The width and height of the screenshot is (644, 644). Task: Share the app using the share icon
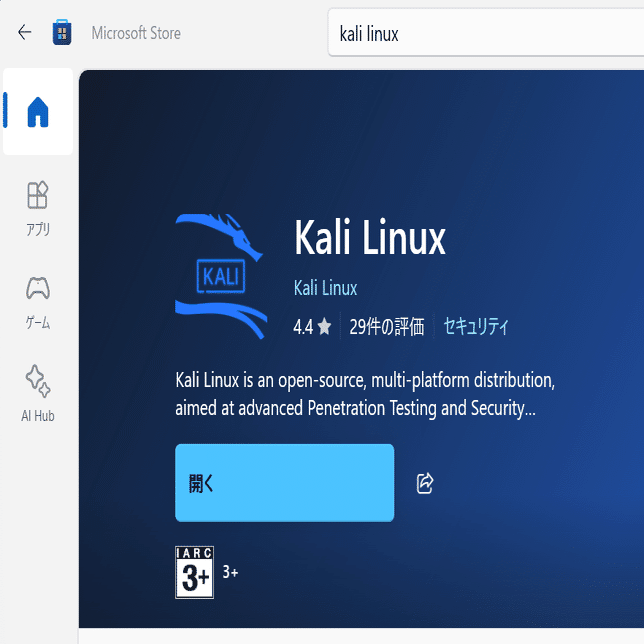425,483
